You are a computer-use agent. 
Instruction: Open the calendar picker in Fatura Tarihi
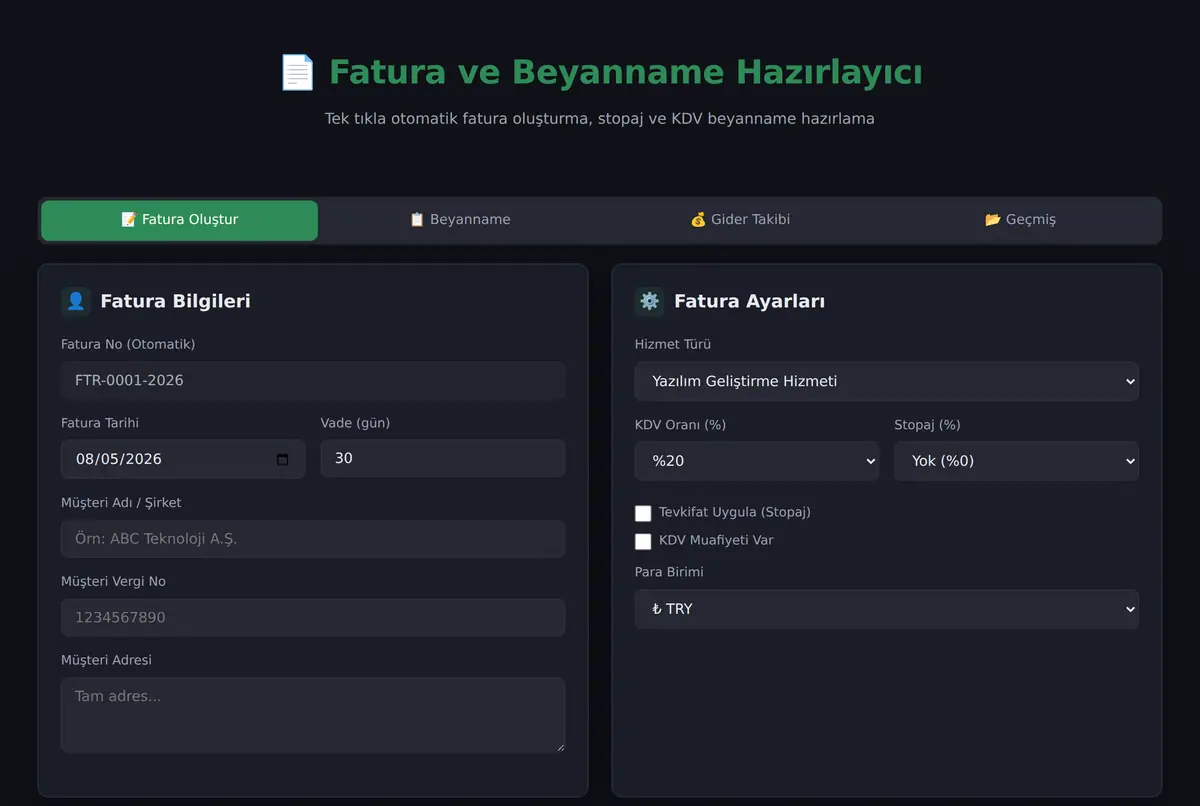click(x=282, y=460)
